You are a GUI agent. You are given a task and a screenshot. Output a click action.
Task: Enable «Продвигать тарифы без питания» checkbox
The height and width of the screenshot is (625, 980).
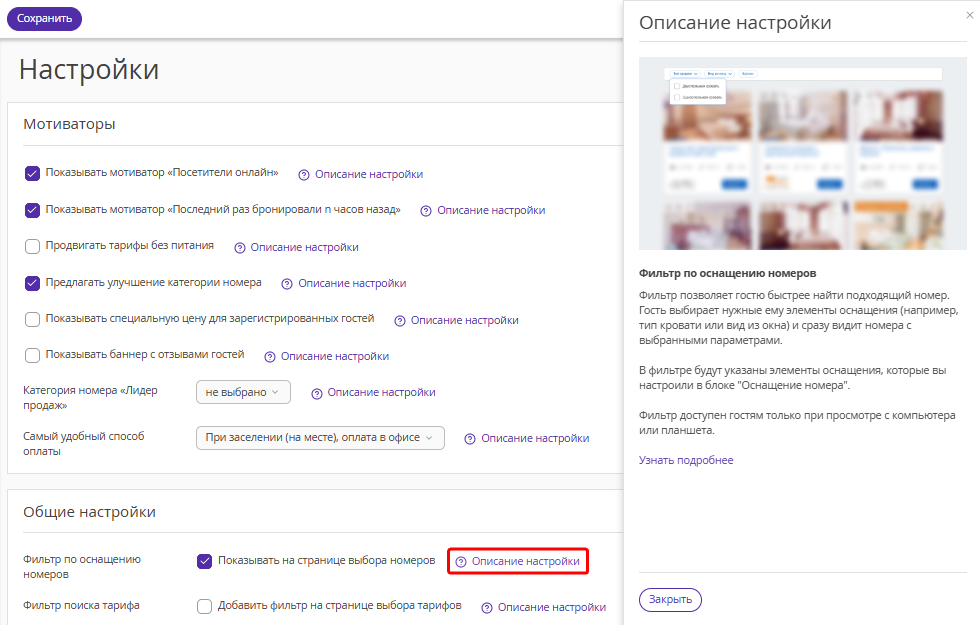pyautogui.click(x=32, y=246)
